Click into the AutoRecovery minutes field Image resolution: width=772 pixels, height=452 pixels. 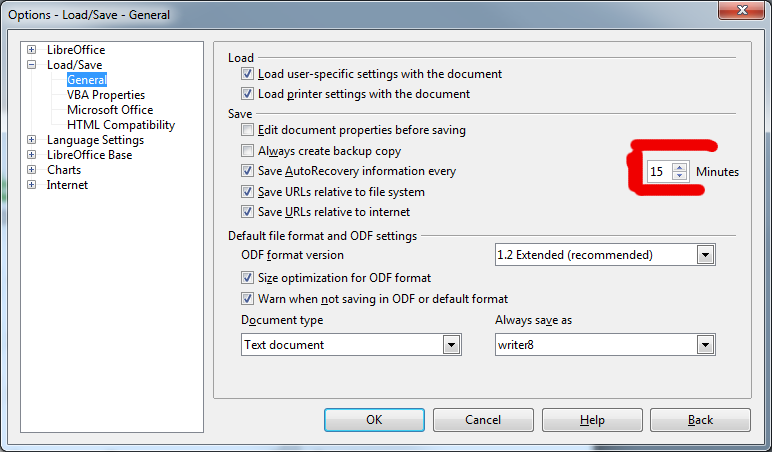658,172
